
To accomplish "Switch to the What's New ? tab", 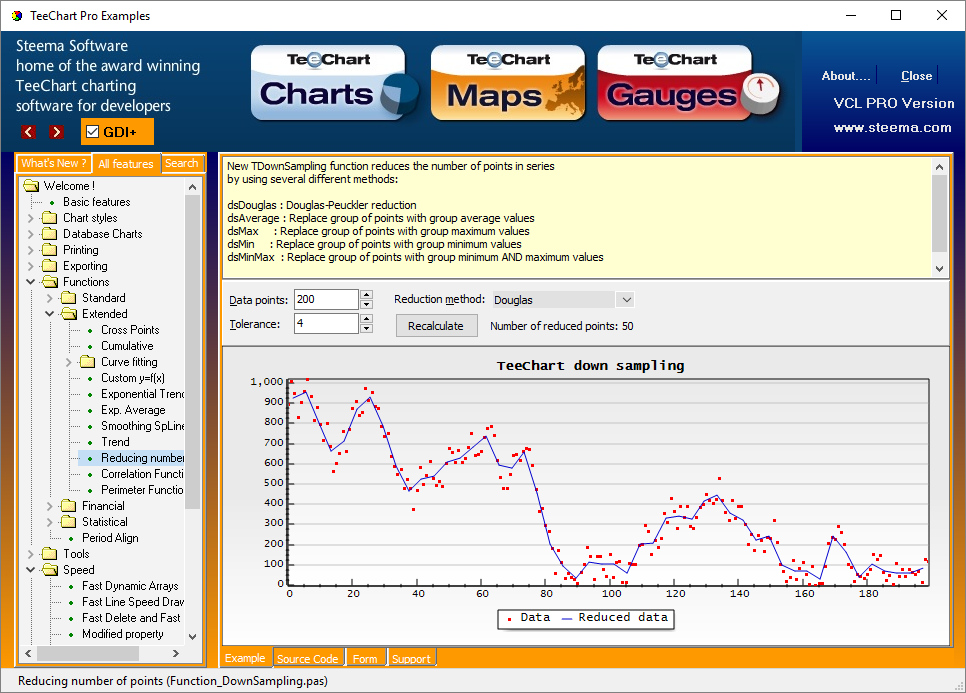I will point(54,163).
